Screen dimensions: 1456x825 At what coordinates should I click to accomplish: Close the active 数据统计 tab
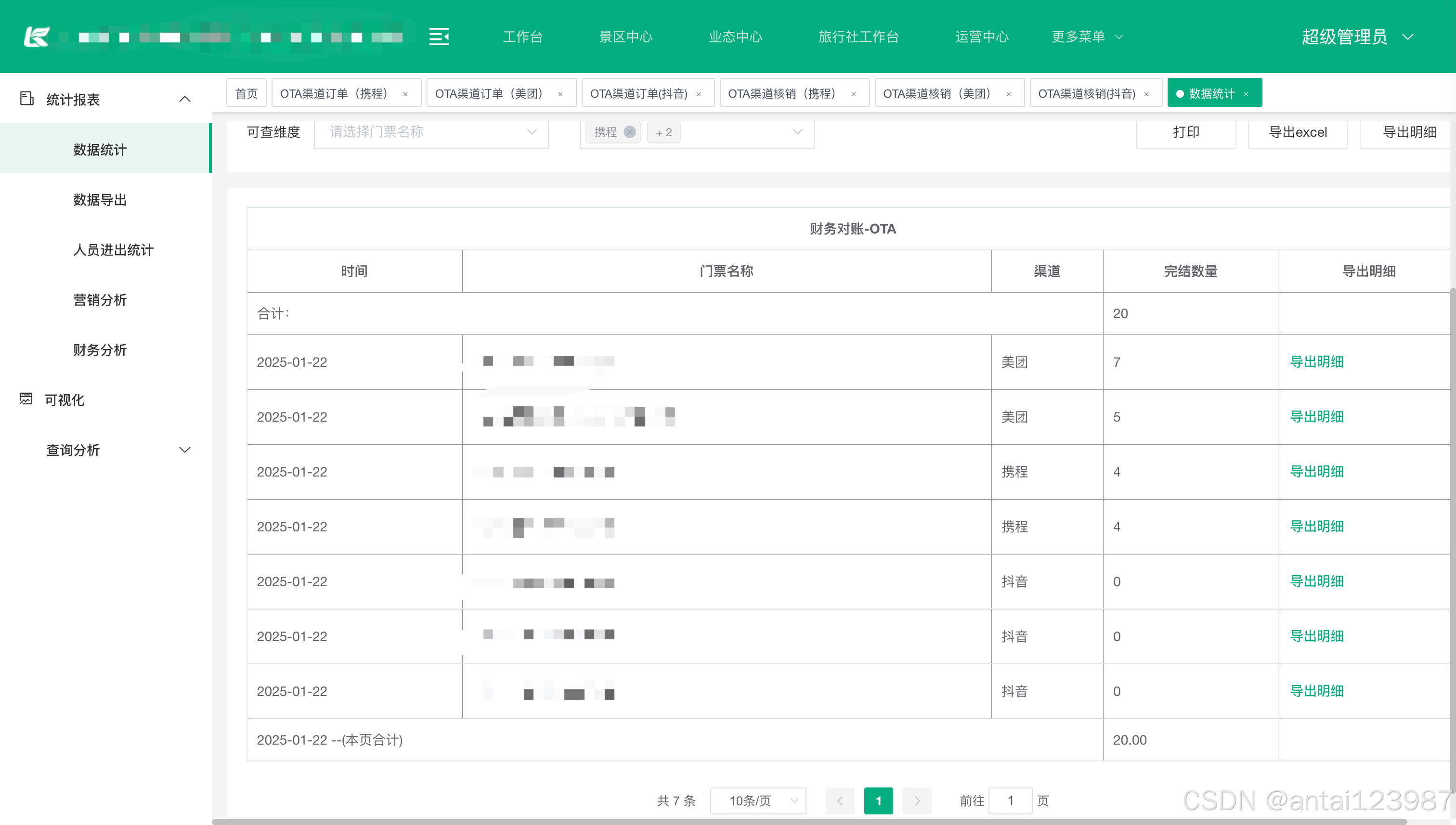(x=1246, y=94)
